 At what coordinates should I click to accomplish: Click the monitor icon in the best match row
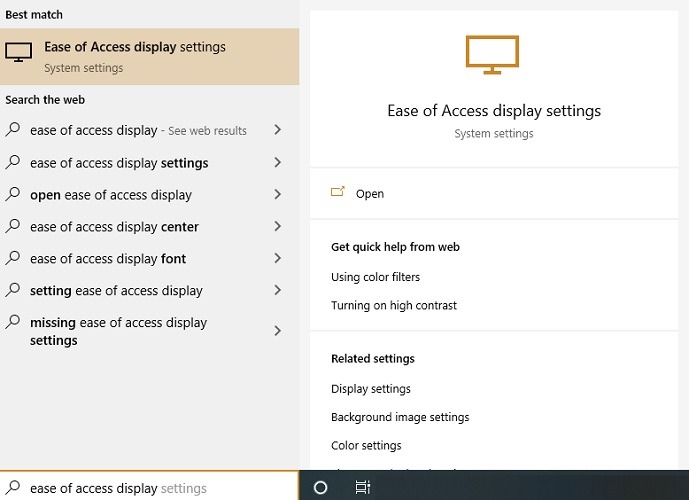pyautogui.click(x=18, y=52)
